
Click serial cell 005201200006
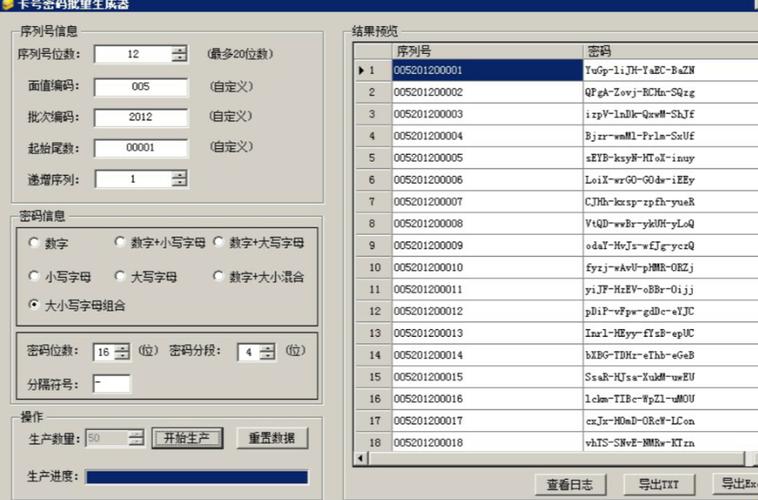[x=487, y=180]
